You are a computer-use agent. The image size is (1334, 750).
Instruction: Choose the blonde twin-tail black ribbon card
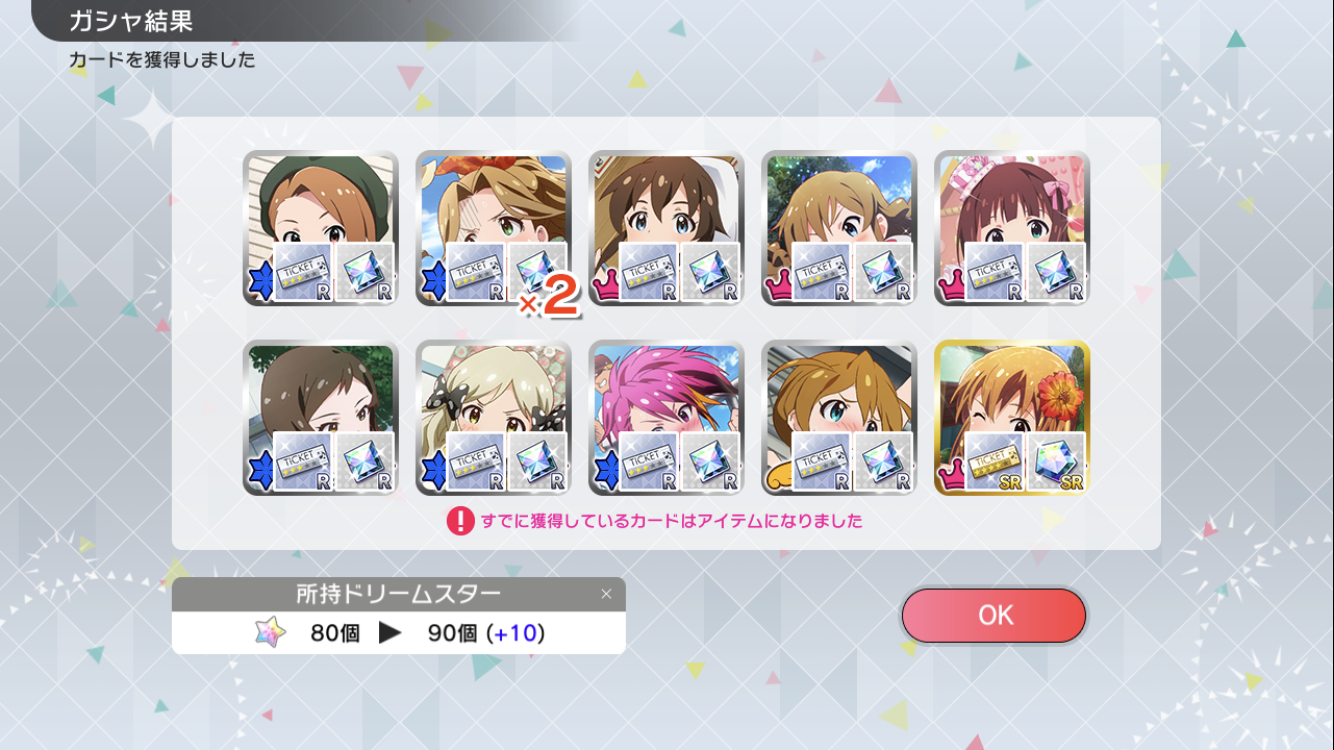pyautogui.click(x=493, y=418)
